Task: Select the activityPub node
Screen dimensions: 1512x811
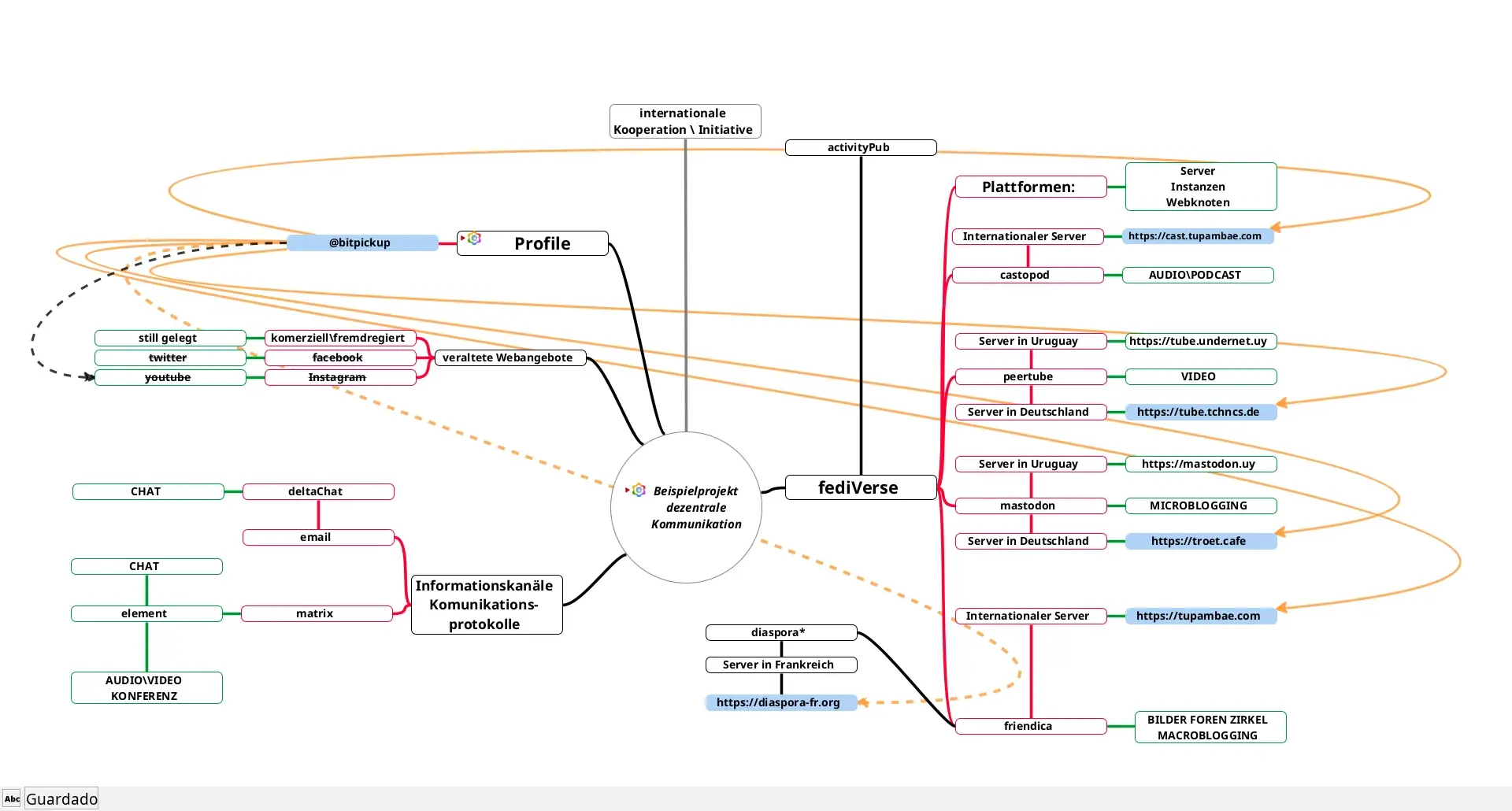Action: pos(858,147)
